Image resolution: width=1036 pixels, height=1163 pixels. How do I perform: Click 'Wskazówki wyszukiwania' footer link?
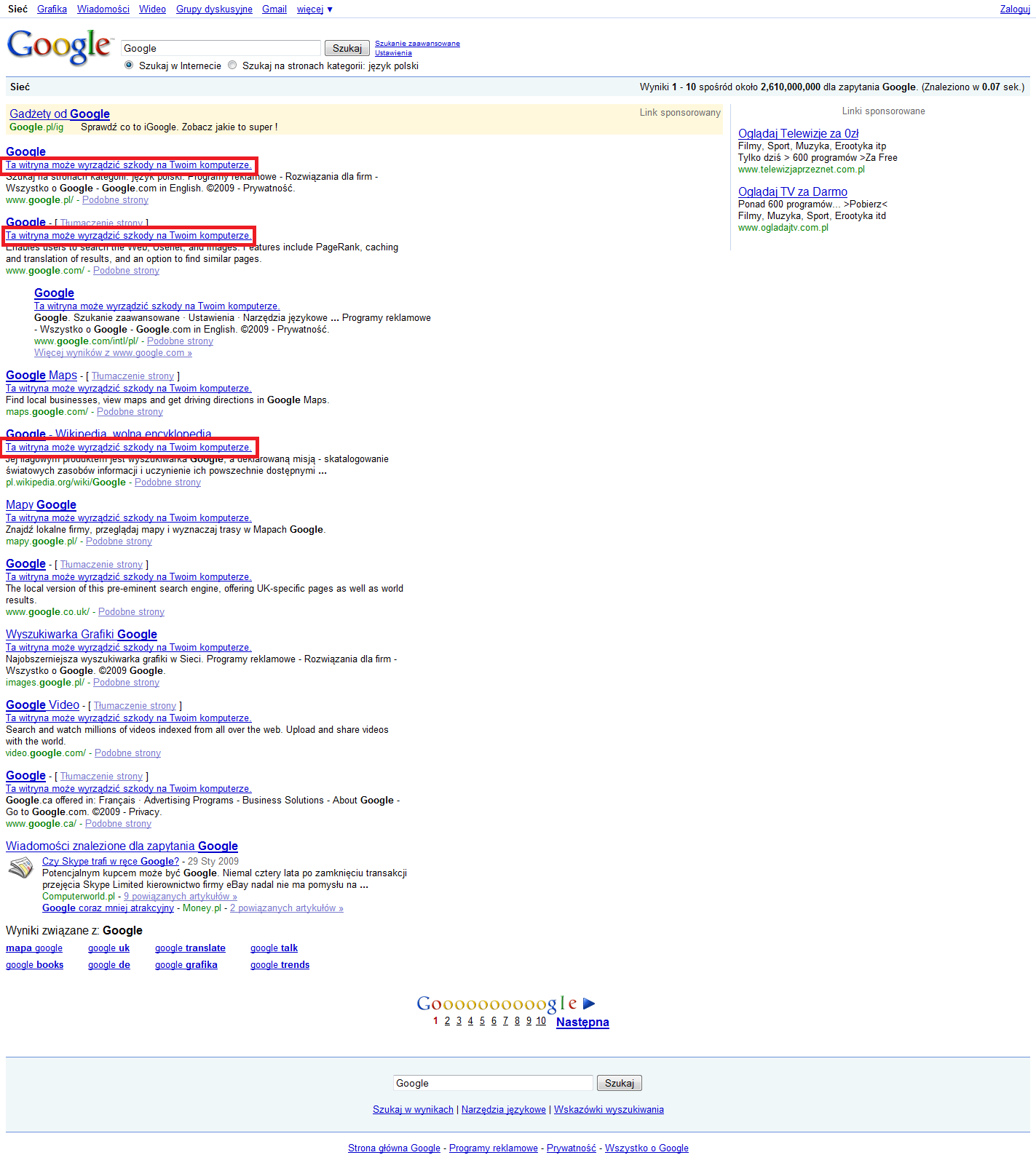point(609,1110)
